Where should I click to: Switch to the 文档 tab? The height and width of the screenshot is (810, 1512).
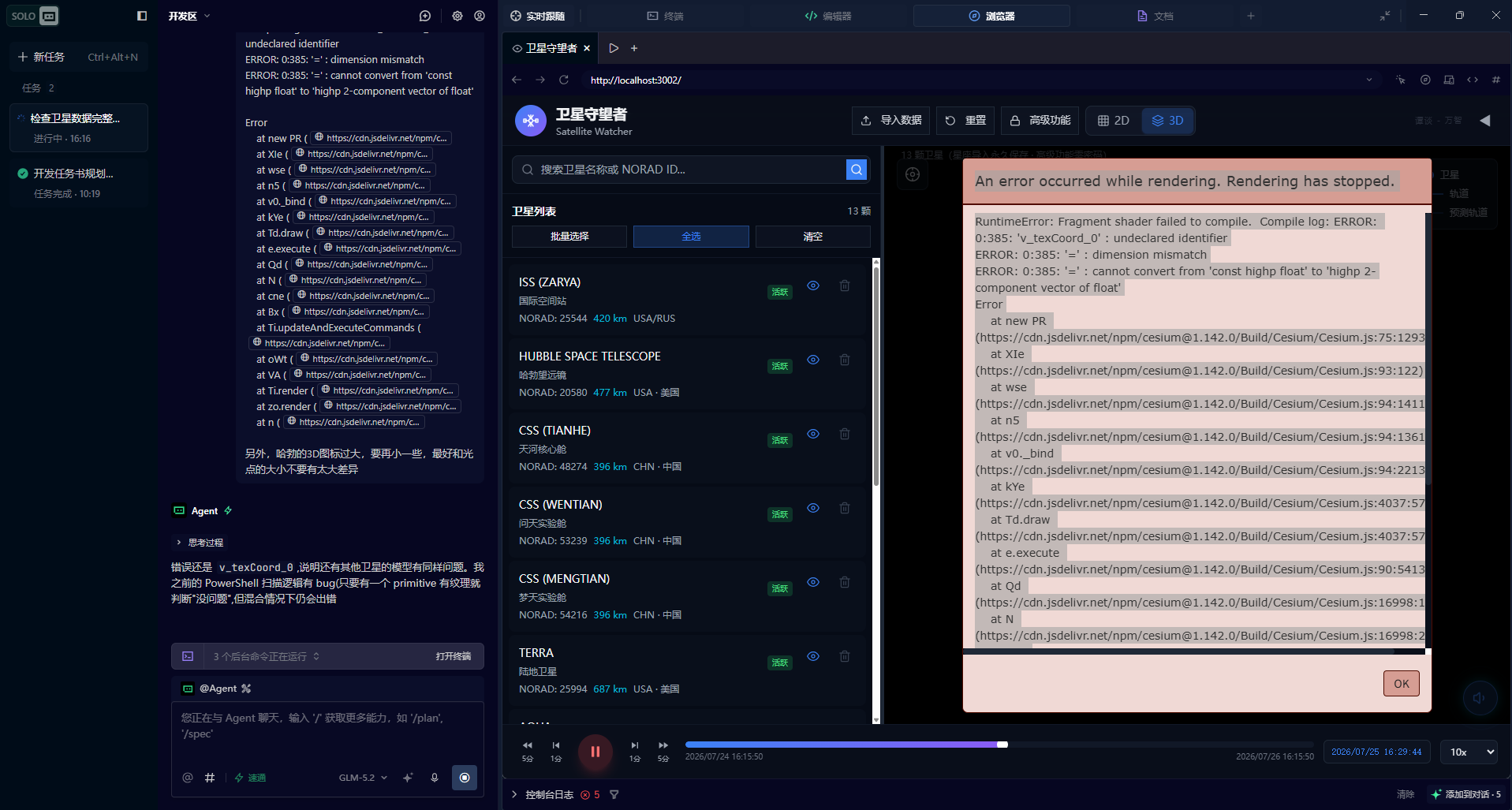1155,16
